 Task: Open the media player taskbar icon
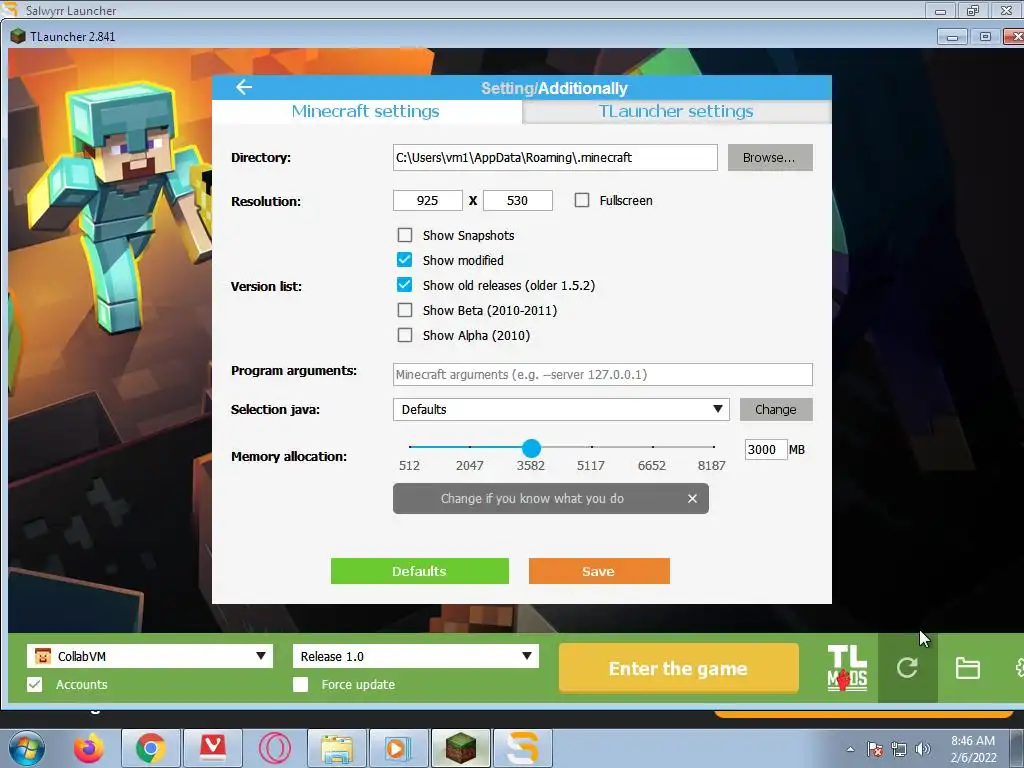pos(398,748)
